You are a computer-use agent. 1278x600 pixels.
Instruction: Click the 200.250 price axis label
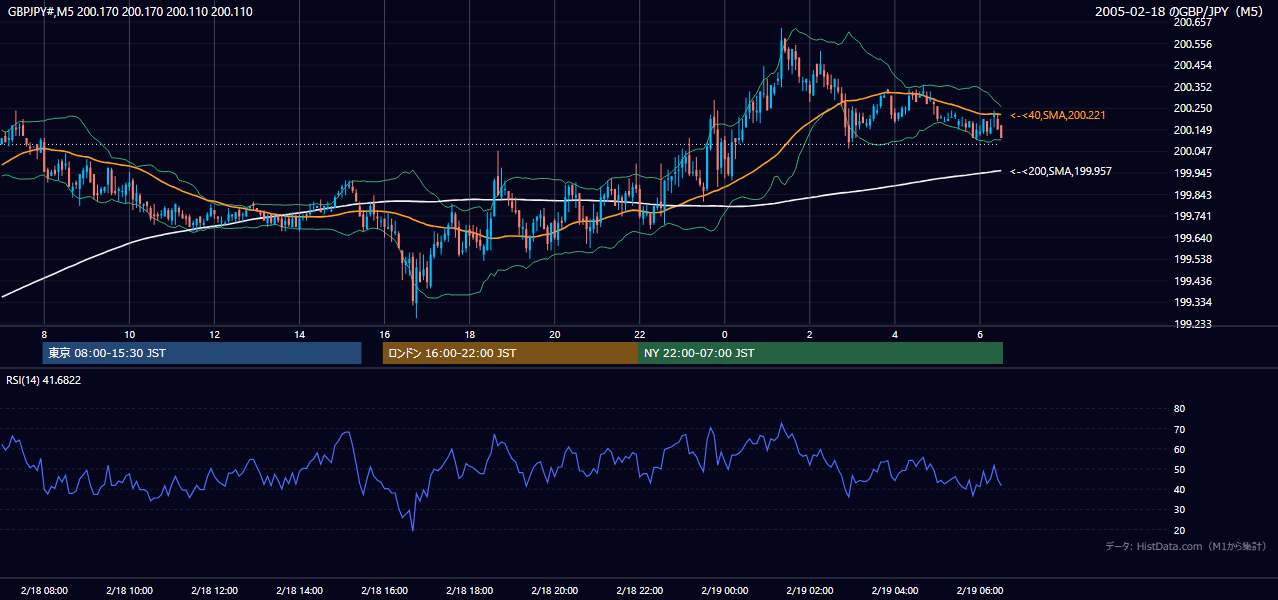click(1193, 108)
